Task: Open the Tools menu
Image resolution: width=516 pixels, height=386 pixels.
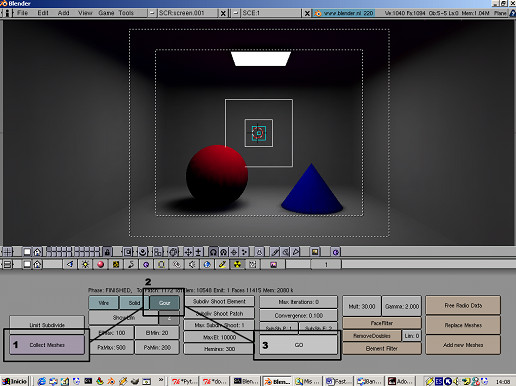Action: (126, 13)
